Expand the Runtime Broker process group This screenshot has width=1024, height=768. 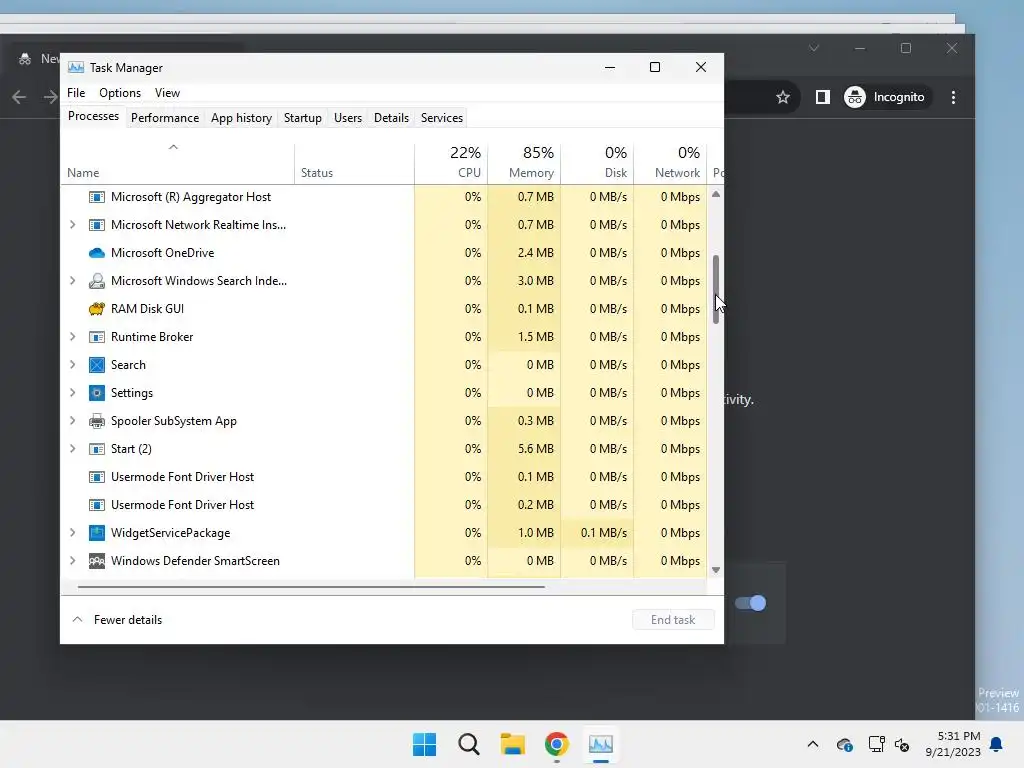[72, 337]
